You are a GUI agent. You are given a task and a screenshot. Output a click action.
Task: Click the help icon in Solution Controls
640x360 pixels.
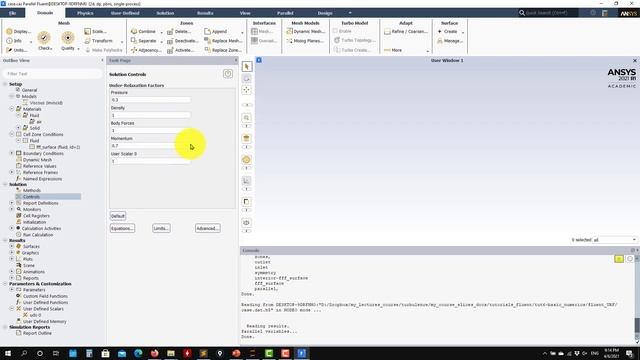point(228,74)
